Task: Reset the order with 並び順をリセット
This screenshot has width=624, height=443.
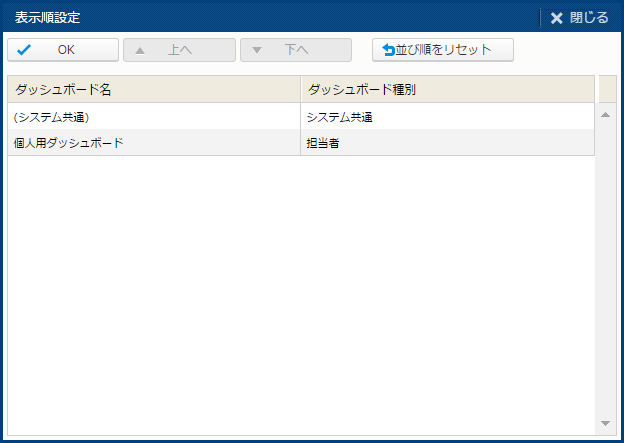Action: pyautogui.click(x=443, y=50)
